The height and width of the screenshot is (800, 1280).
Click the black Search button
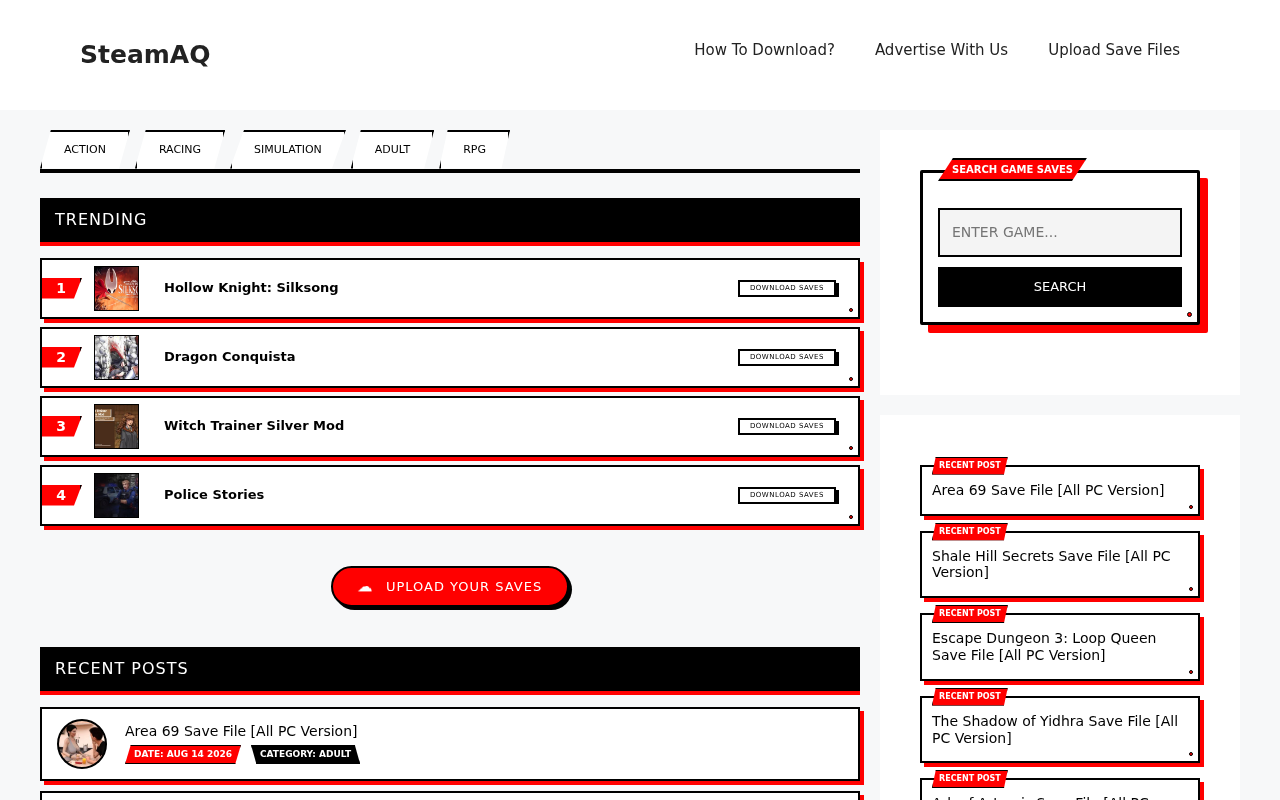click(1060, 287)
